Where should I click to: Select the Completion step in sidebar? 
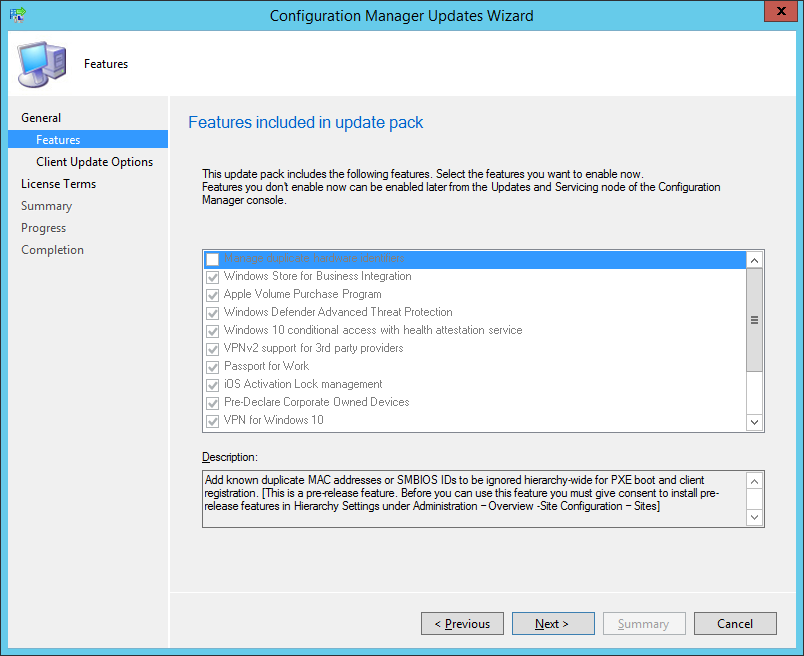coord(52,250)
